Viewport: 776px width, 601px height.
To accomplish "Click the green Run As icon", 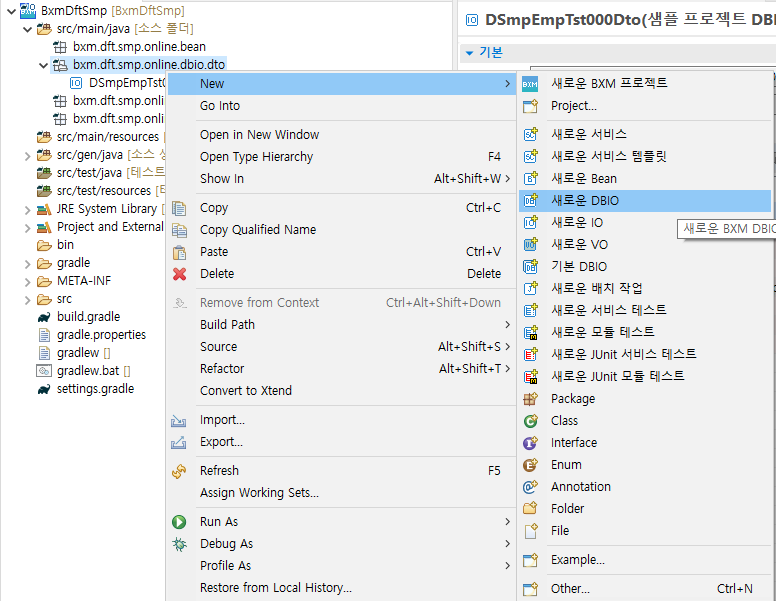I will [x=180, y=522].
